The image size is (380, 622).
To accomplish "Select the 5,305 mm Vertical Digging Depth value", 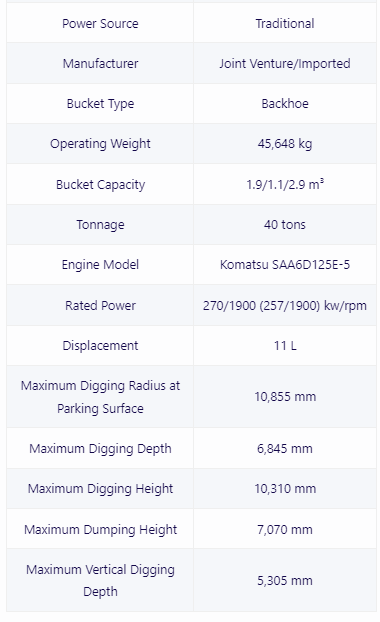I will click(285, 581).
